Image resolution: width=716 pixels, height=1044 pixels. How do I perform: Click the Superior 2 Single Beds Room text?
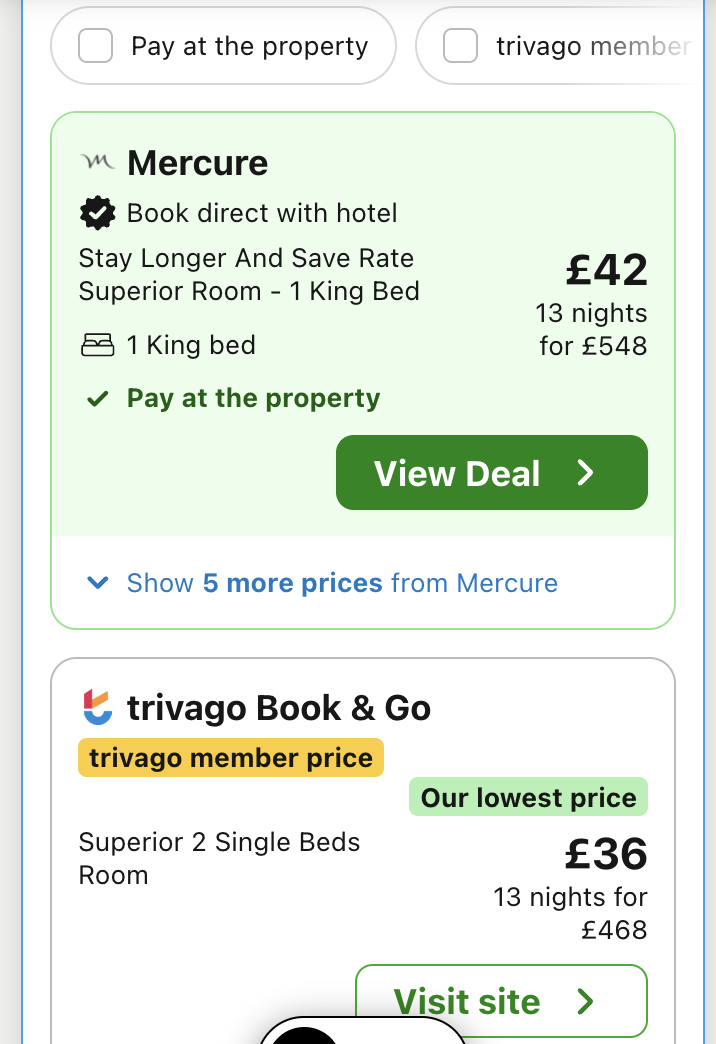[x=219, y=857]
